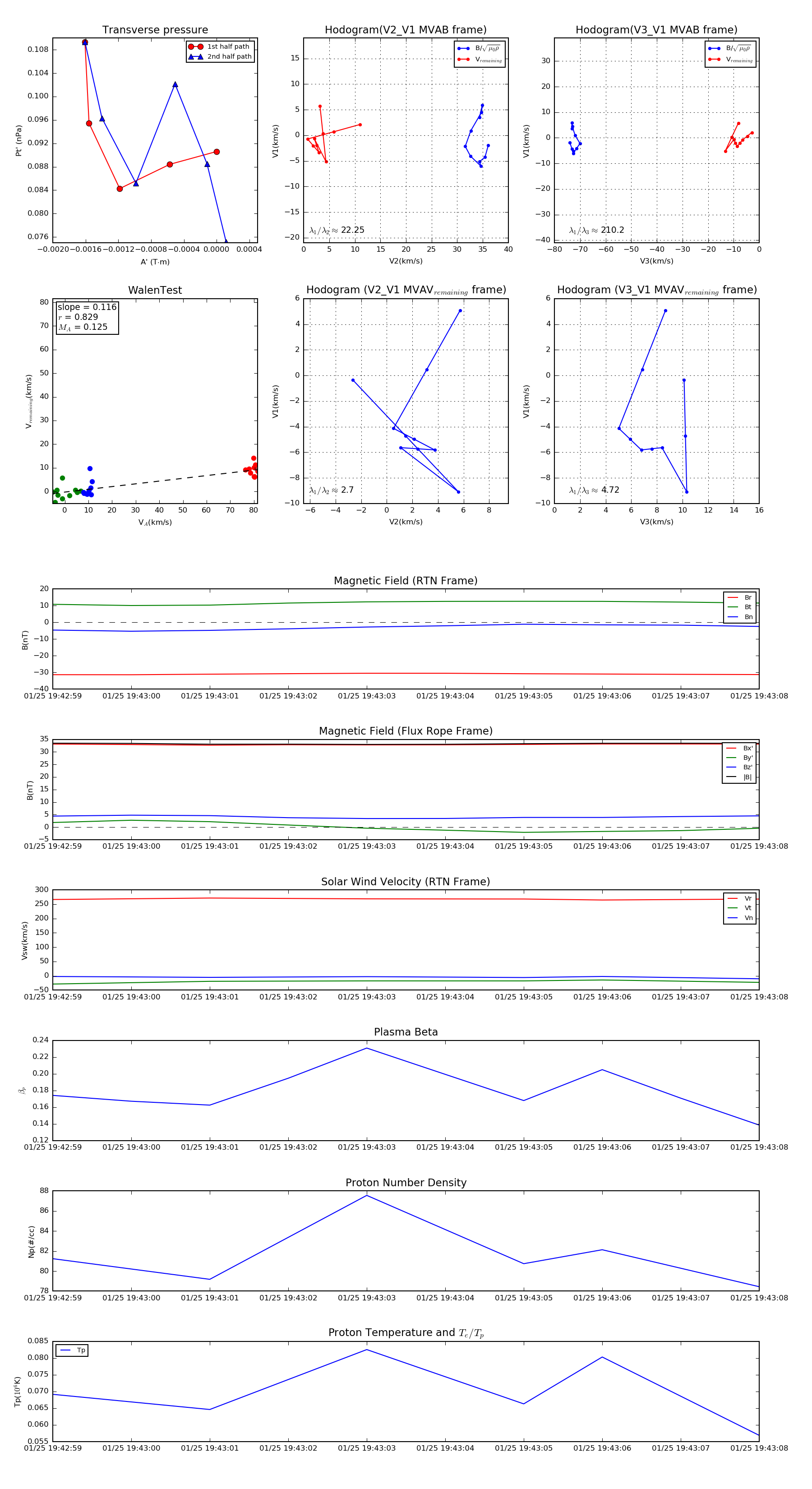812x1489 pixels.
Task: Click the "Magnetic Field (RTN Frame)" title
Action: point(406,581)
